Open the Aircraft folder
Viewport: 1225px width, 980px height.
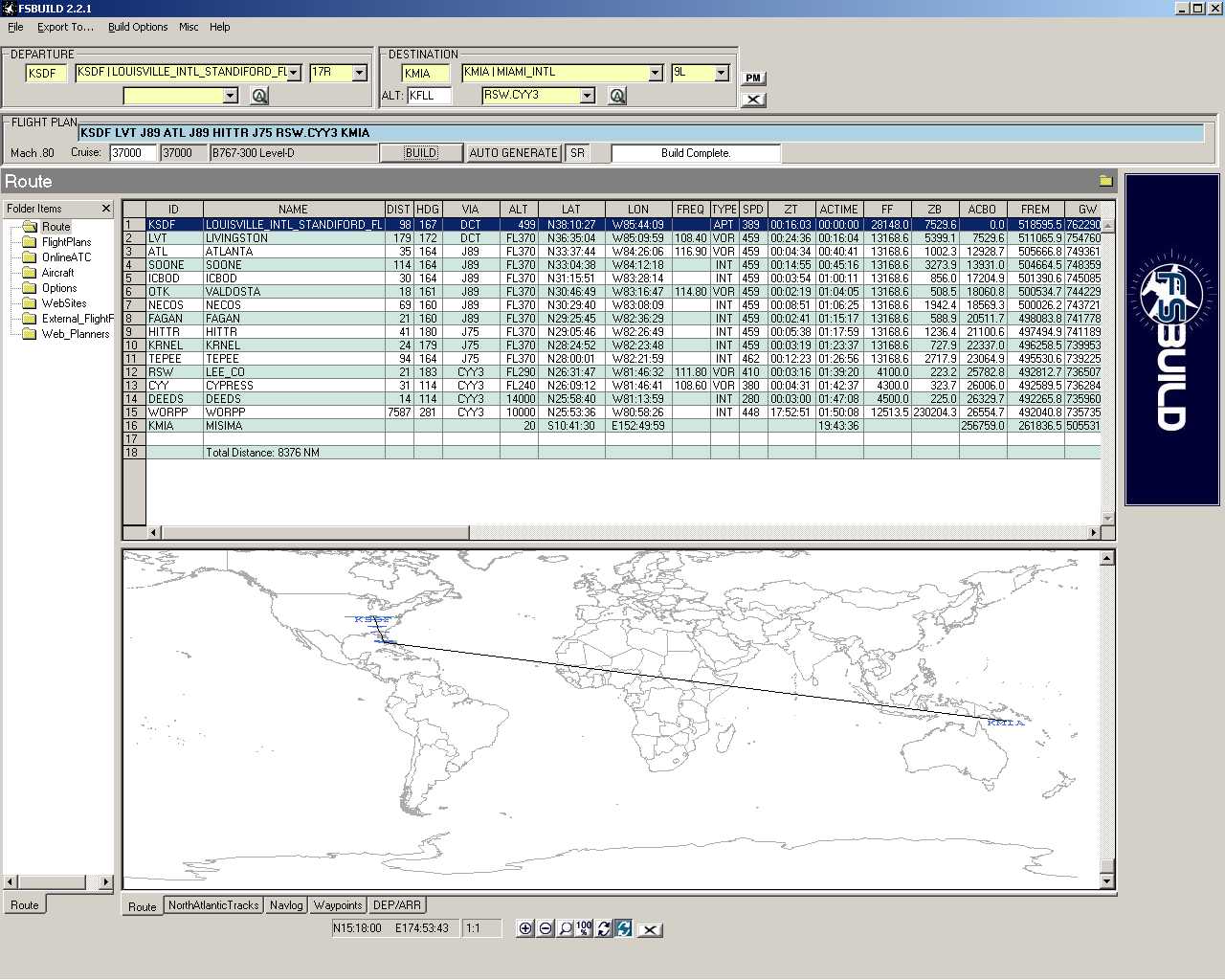[x=57, y=273]
